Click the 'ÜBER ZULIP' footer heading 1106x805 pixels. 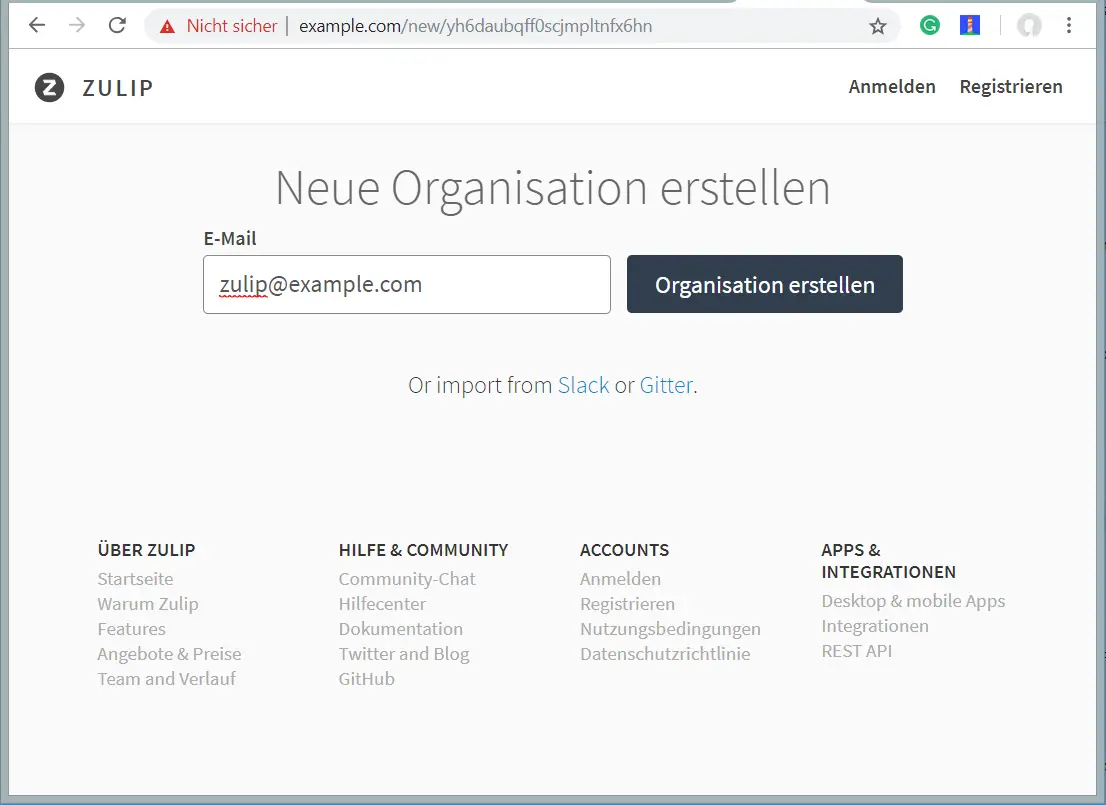click(147, 550)
